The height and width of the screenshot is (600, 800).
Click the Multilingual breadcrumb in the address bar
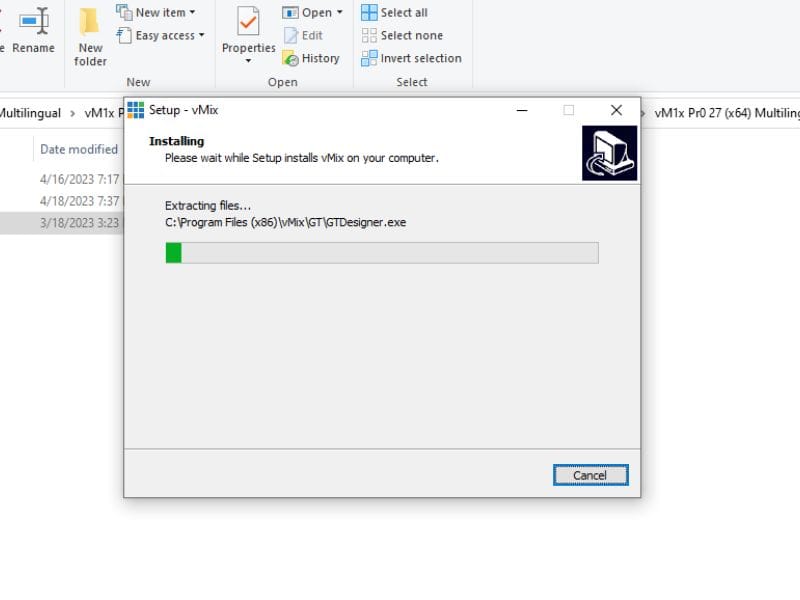(30, 113)
